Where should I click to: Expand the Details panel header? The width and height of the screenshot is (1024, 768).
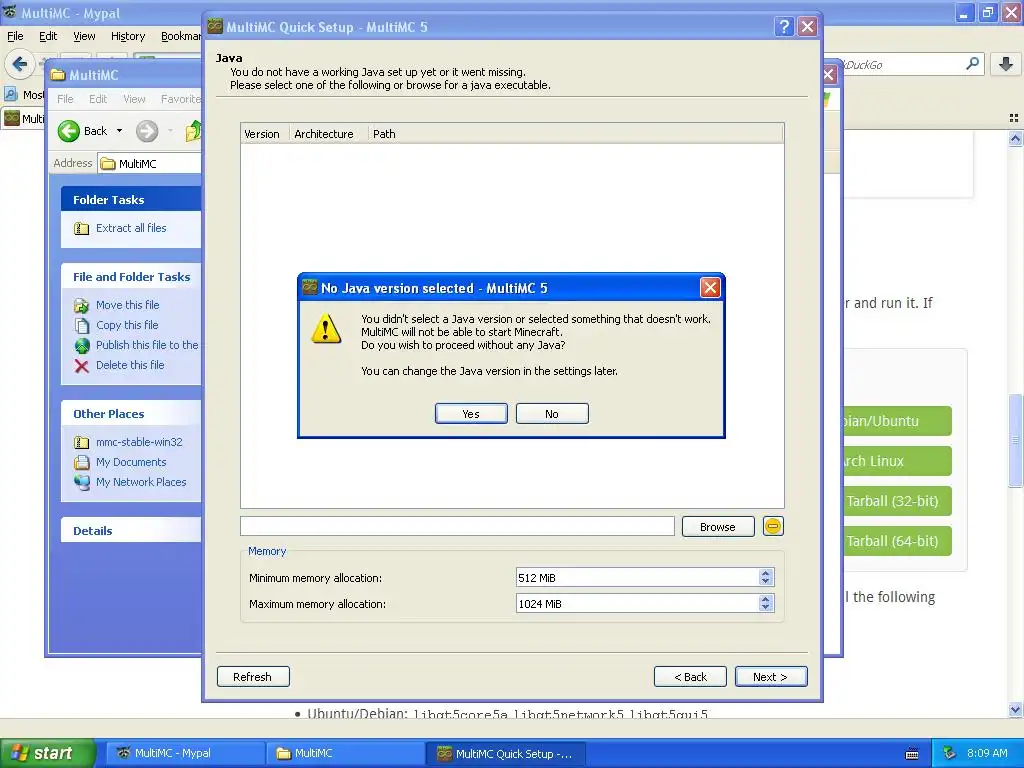(131, 531)
